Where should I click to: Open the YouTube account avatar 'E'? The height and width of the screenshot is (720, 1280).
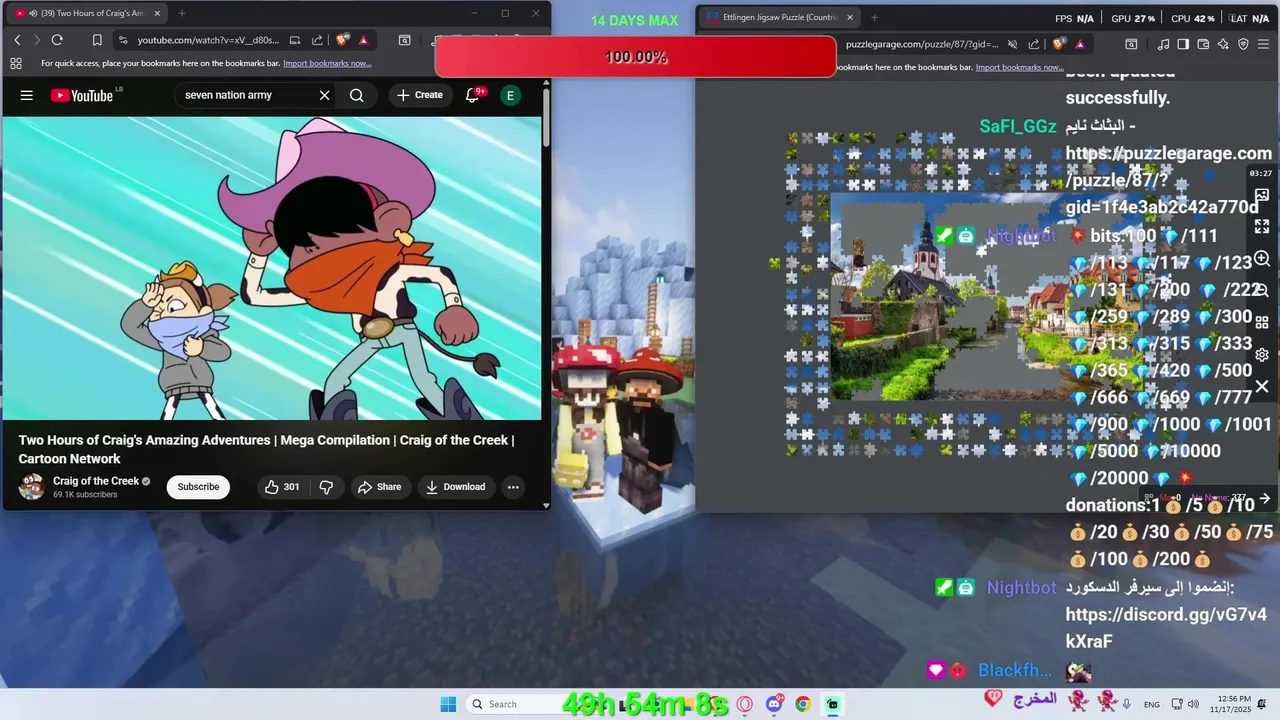[x=510, y=95]
